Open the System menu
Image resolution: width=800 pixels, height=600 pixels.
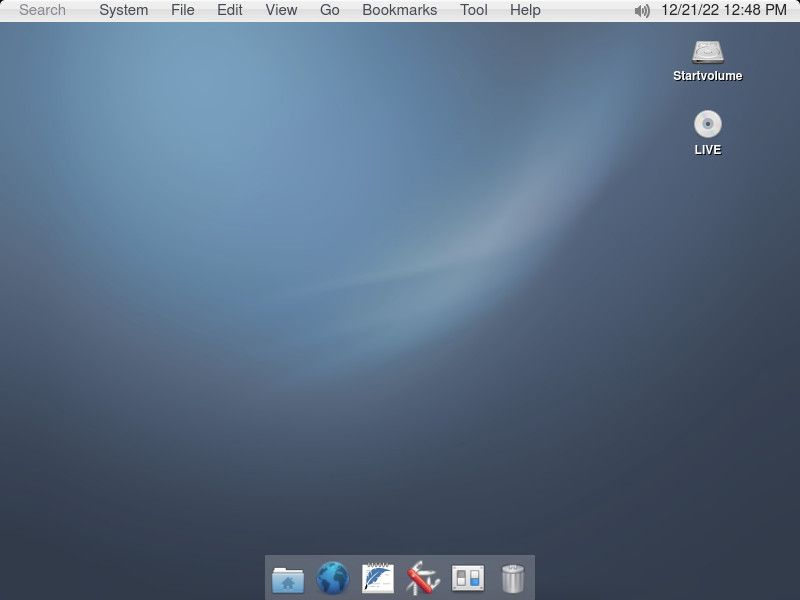click(123, 10)
